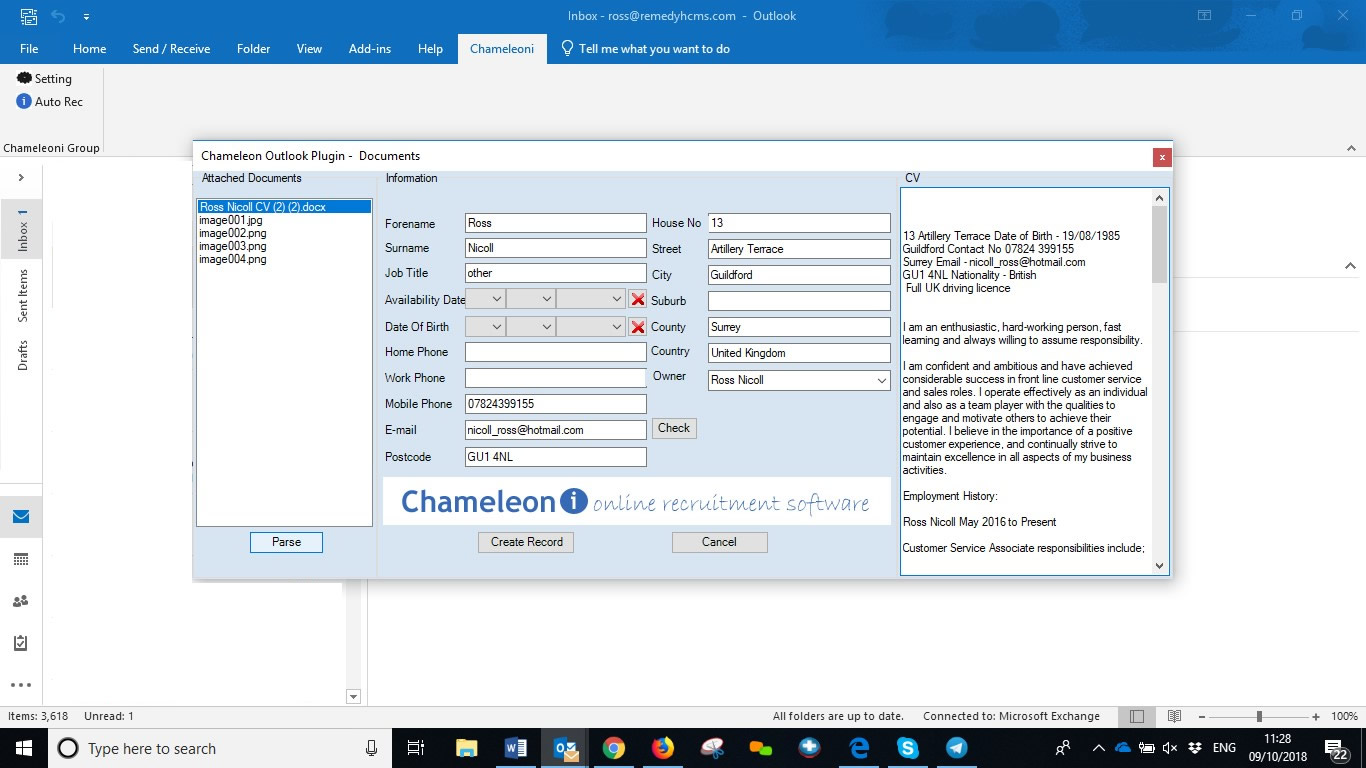The height and width of the screenshot is (768, 1366).
Task: Select image001.jpg in Attached Documents
Action: tap(231, 220)
